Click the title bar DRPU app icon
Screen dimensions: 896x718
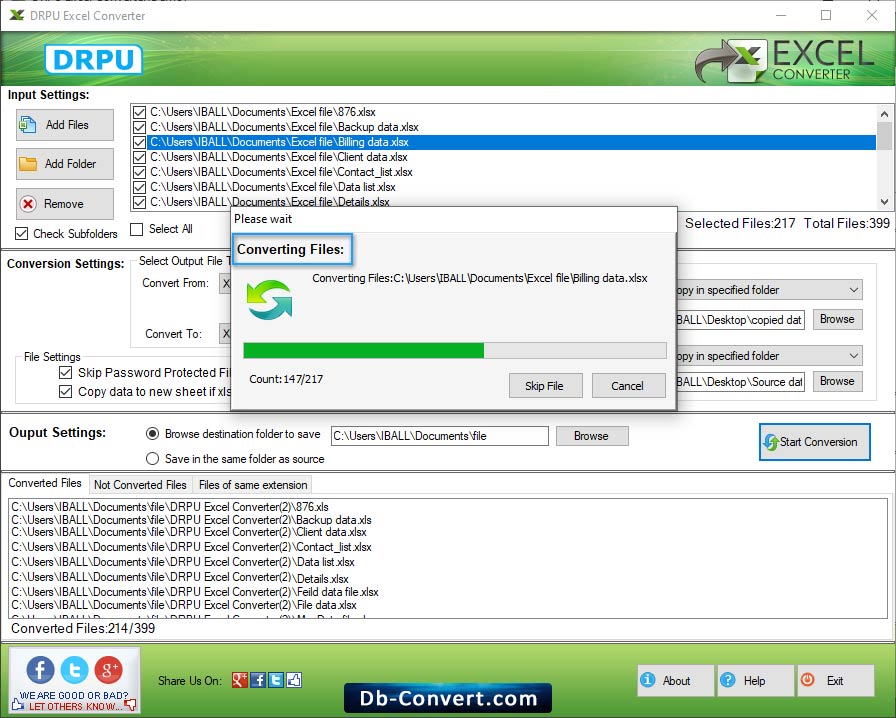17,15
